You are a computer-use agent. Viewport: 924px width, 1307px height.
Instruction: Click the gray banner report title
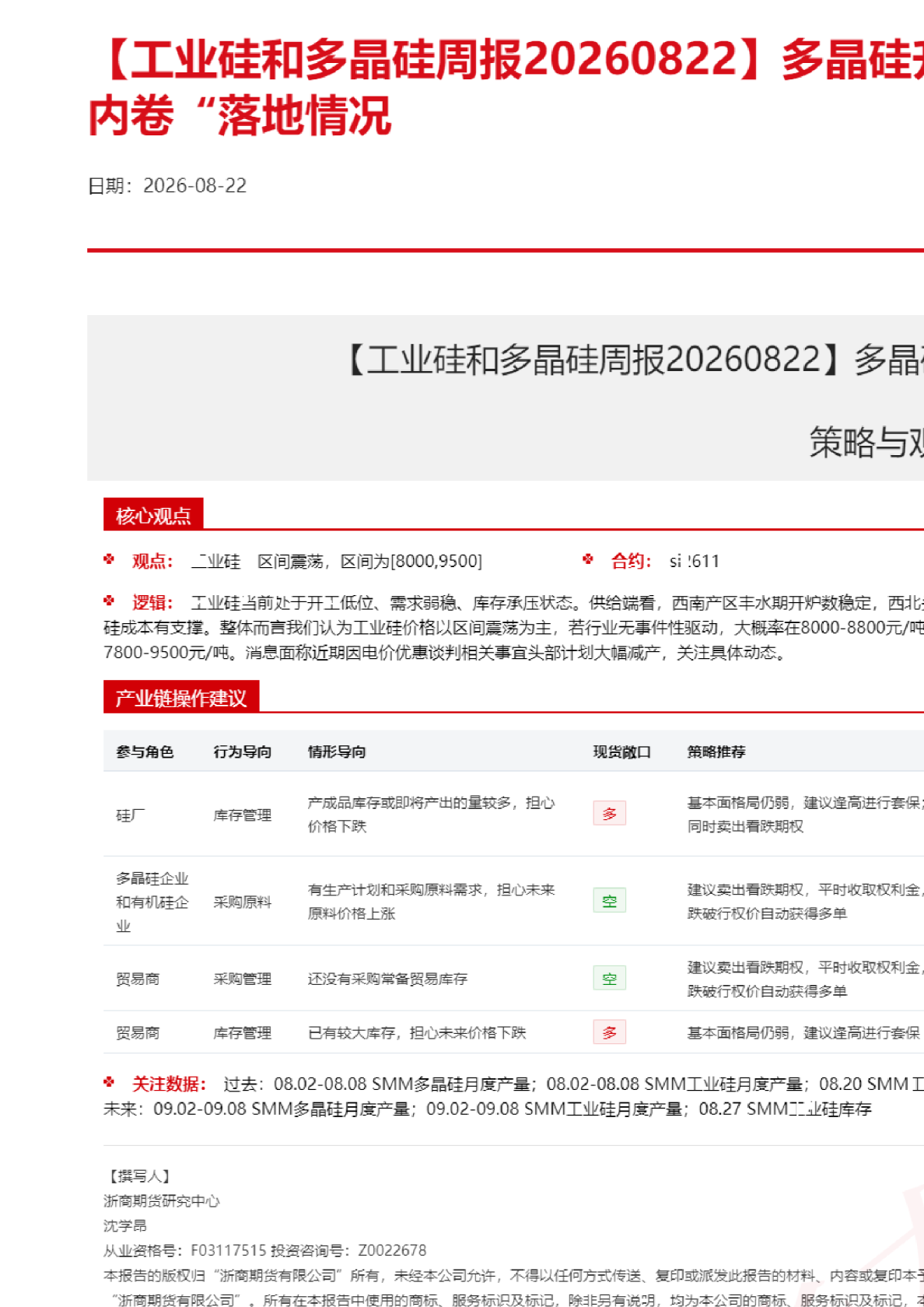click(633, 359)
